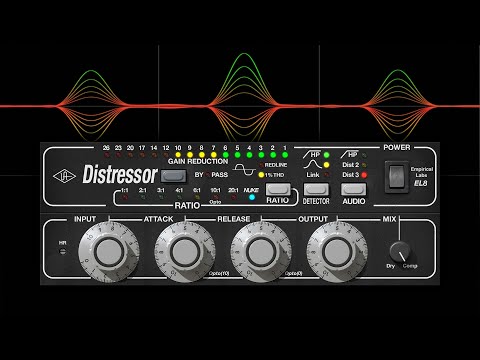Click the yellow detector band emphasis LED
The image size is (480, 360).
[x=326, y=165]
